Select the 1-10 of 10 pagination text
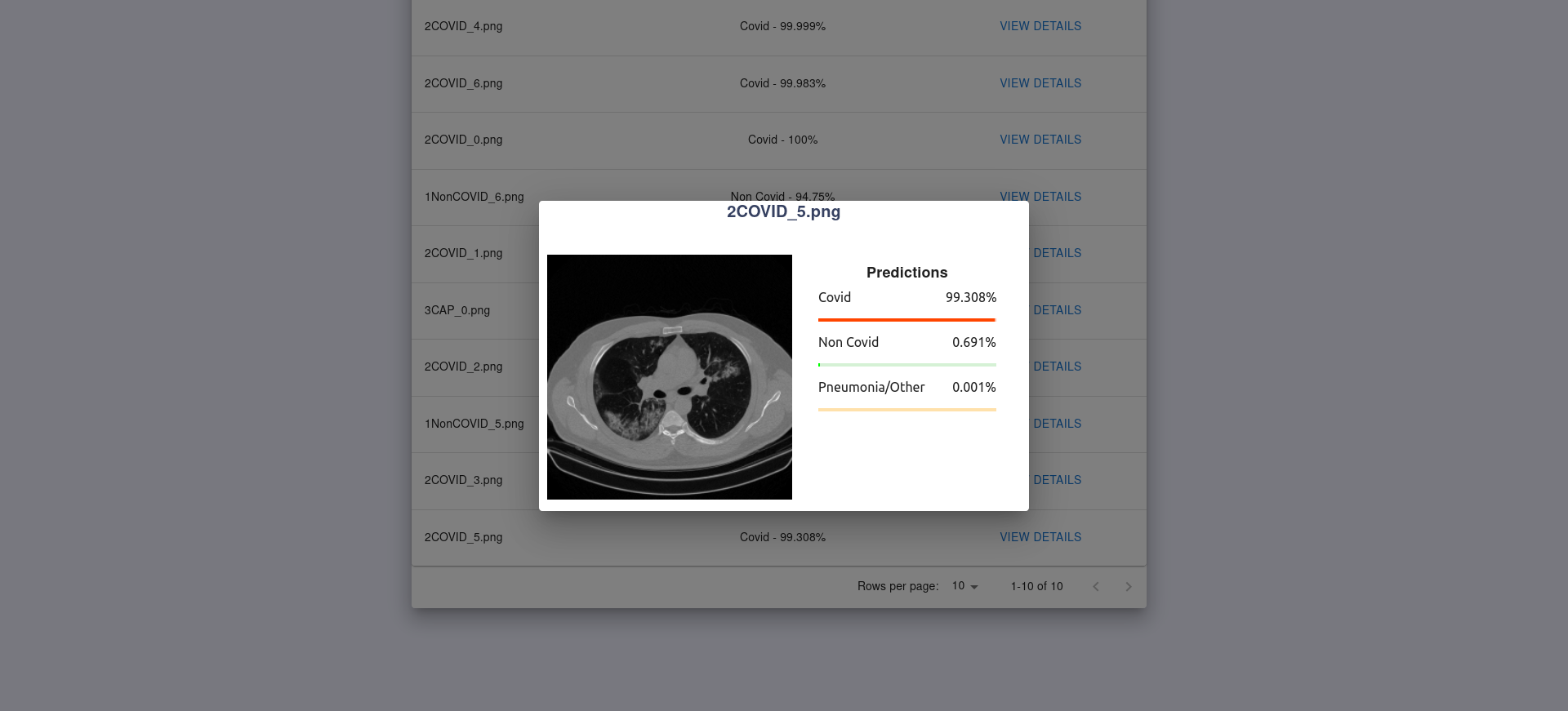 (x=1036, y=586)
